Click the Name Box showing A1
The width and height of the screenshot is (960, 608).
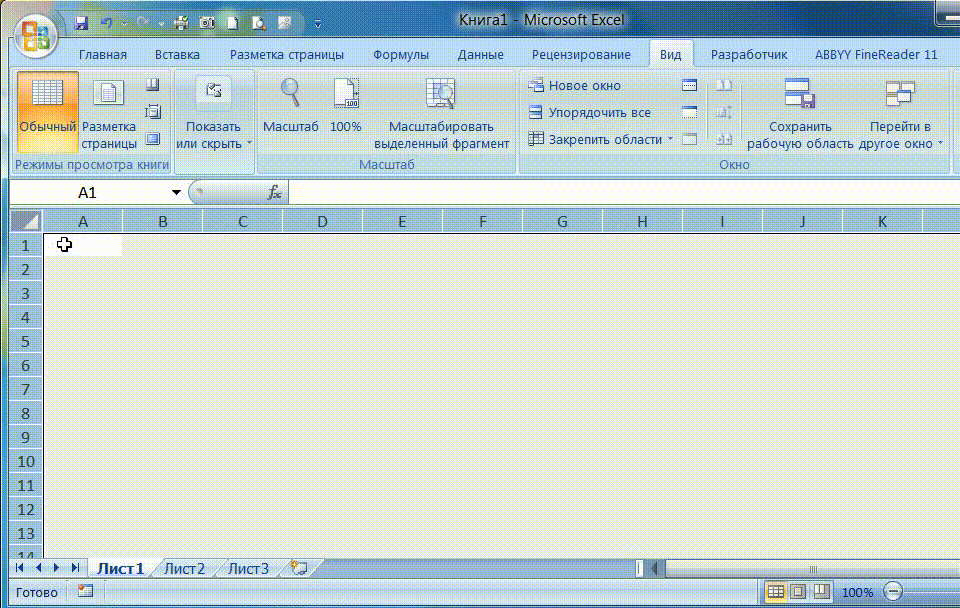click(89, 193)
